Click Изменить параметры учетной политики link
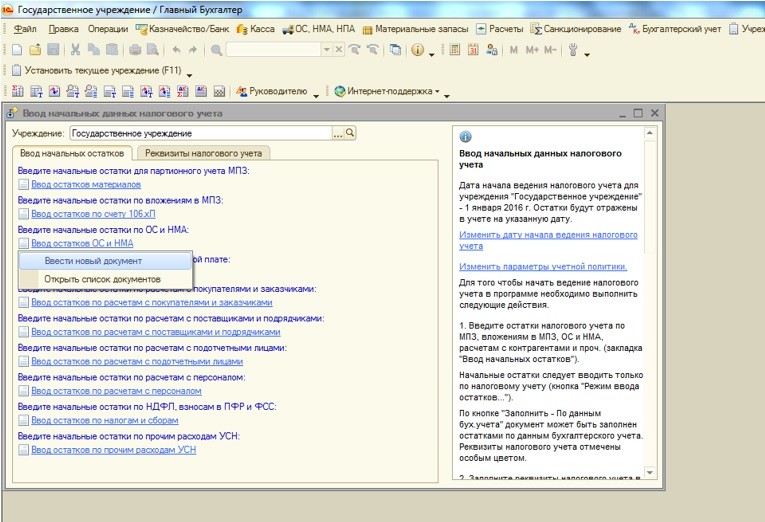765x522 pixels. [543, 266]
